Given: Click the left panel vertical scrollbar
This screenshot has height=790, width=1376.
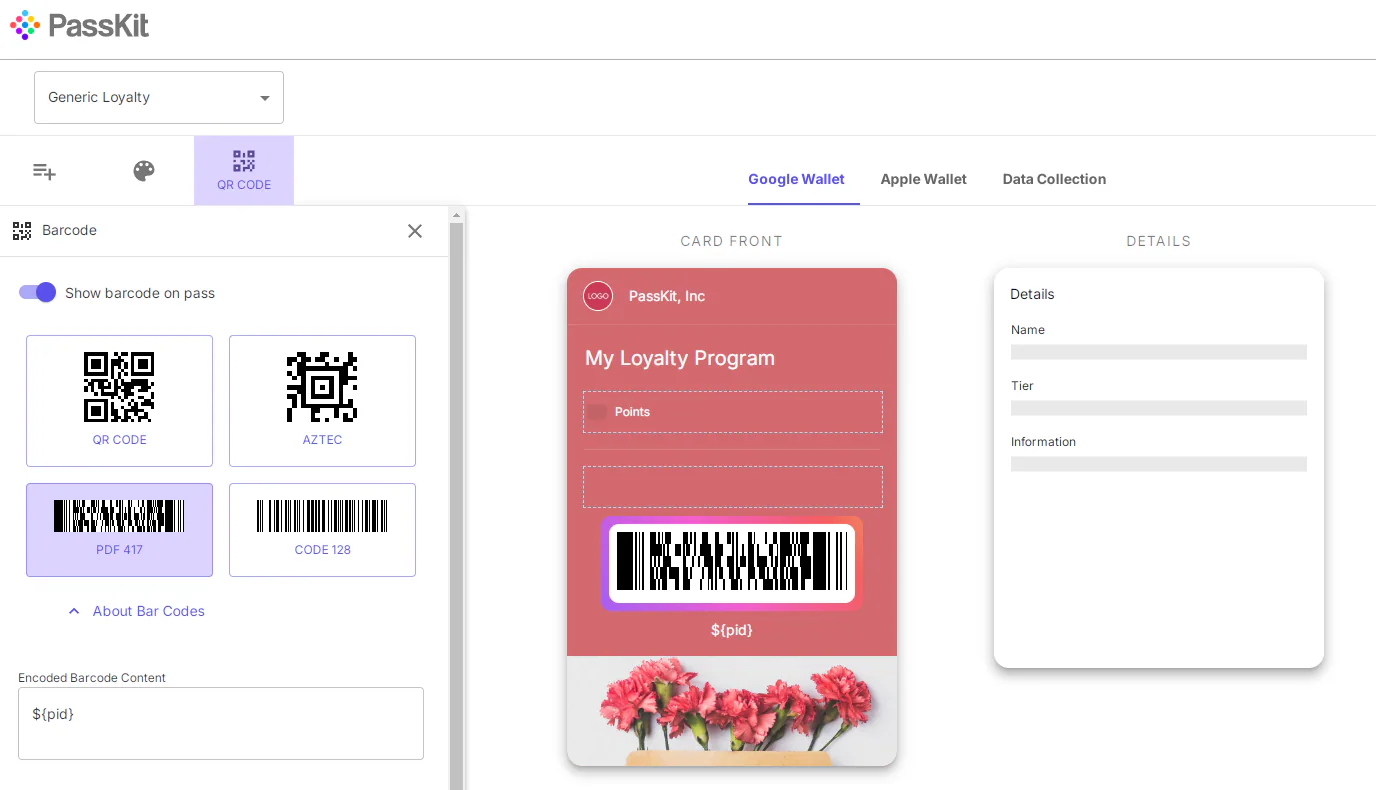Looking at the screenshot, I should [x=456, y=505].
